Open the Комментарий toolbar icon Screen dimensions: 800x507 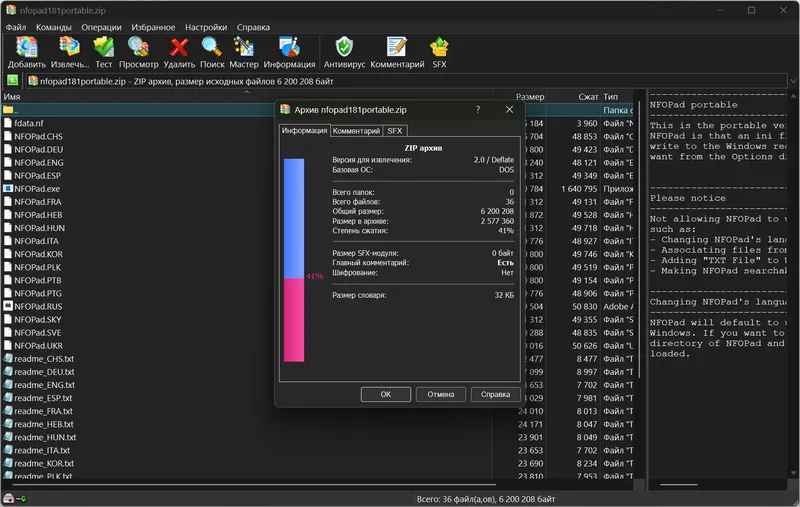click(x=397, y=47)
